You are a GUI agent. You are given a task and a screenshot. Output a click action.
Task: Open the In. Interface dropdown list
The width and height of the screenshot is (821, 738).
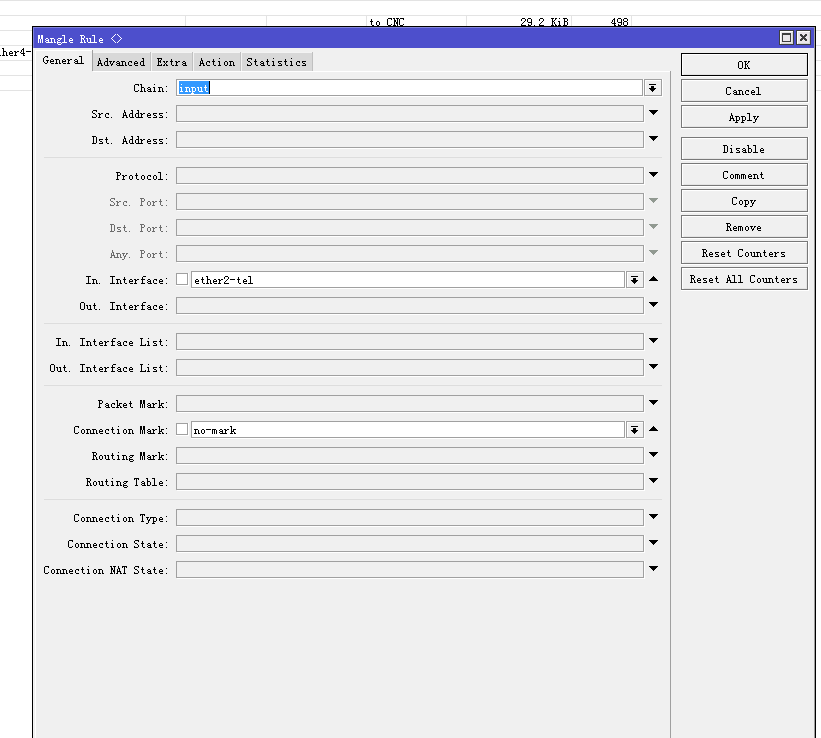pyautogui.click(x=634, y=280)
